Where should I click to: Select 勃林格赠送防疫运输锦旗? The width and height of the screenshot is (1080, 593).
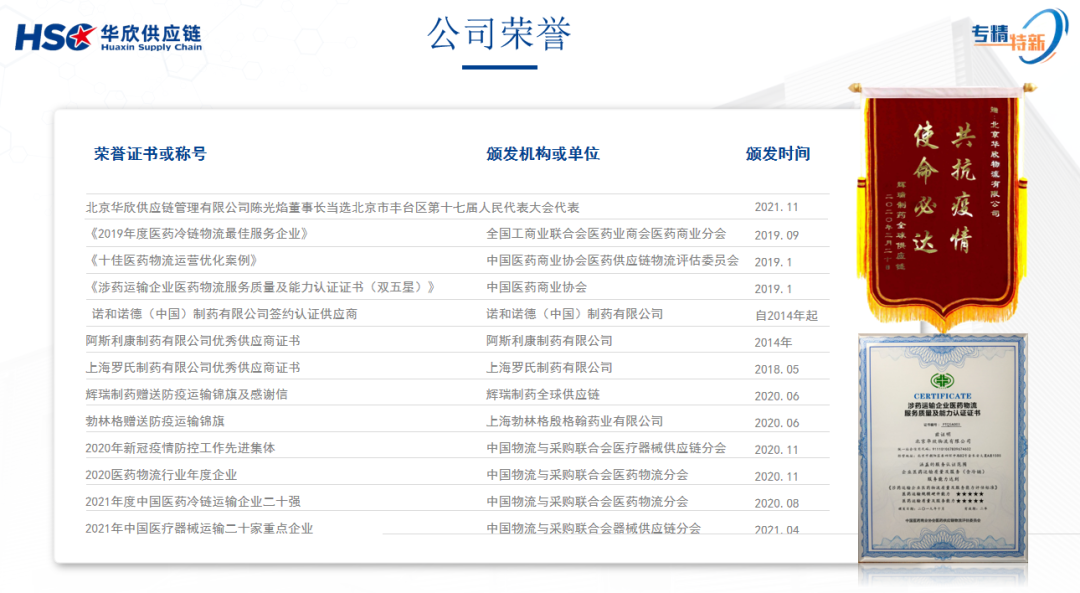155,422
